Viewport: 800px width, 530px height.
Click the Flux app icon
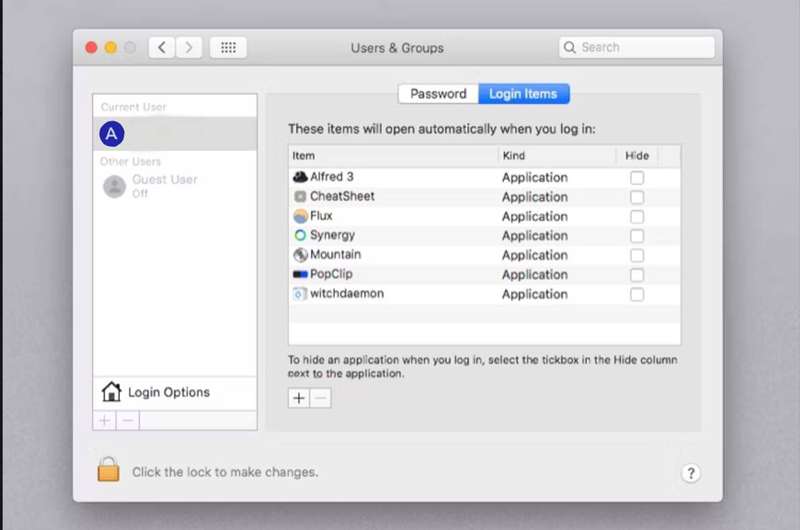click(x=301, y=216)
